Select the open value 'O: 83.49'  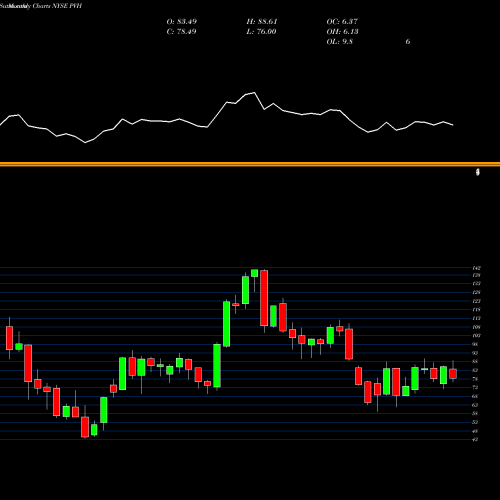[182, 22]
